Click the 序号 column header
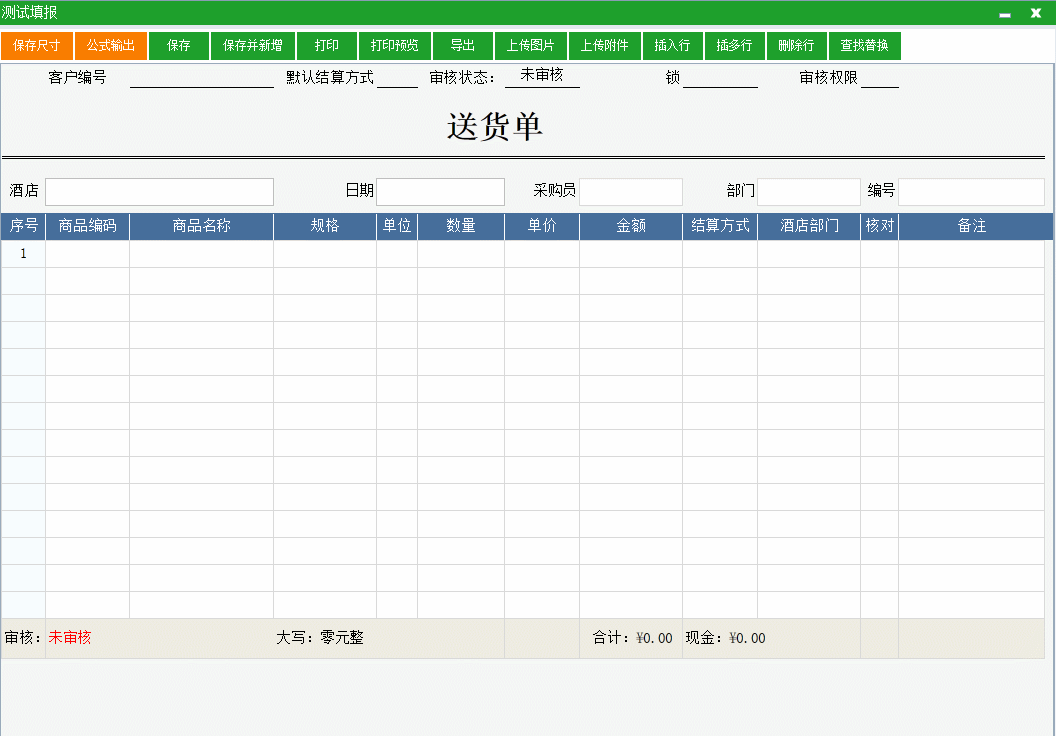The height and width of the screenshot is (736, 1056). tap(24, 226)
